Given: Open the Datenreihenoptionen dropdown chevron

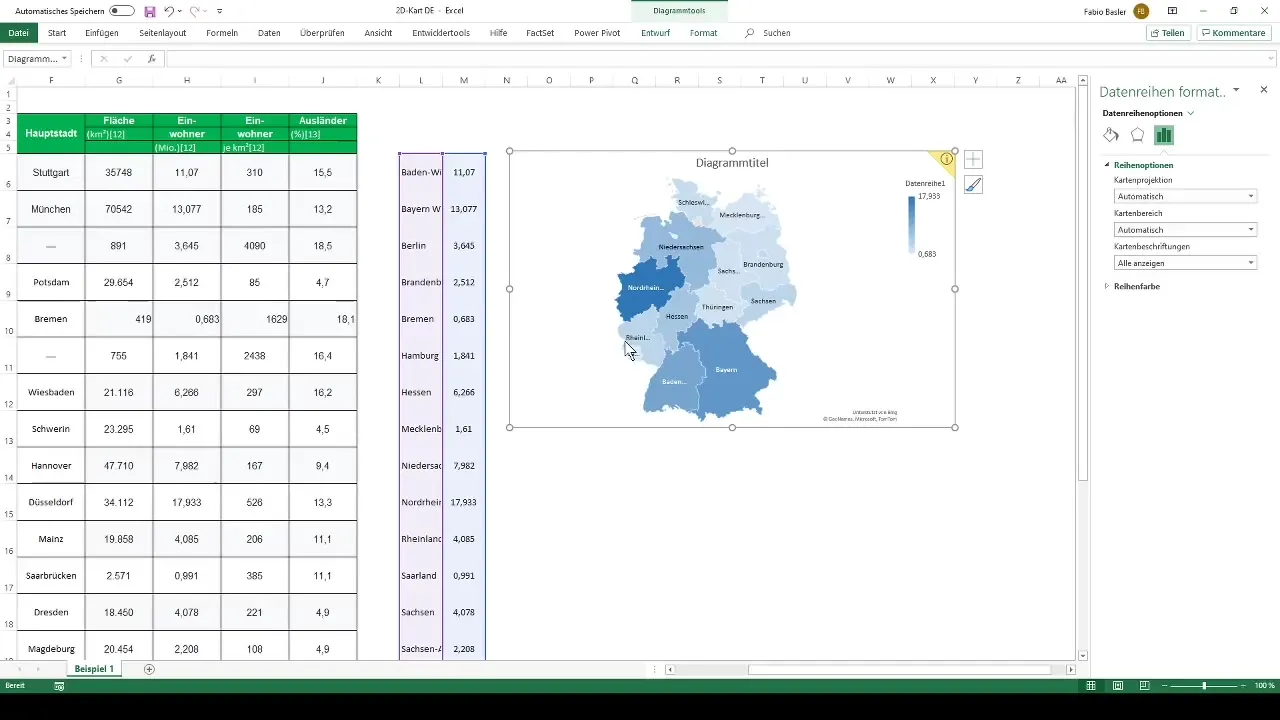Looking at the screenshot, I should tap(1190, 113).
